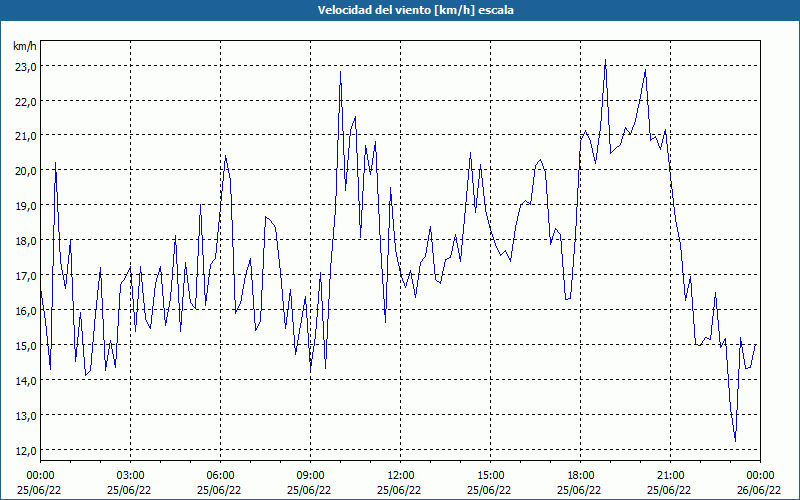The width and height of the screenshot is (800, 500).
Task: Click the 26/06/22 date label
Action: point(761,490)
